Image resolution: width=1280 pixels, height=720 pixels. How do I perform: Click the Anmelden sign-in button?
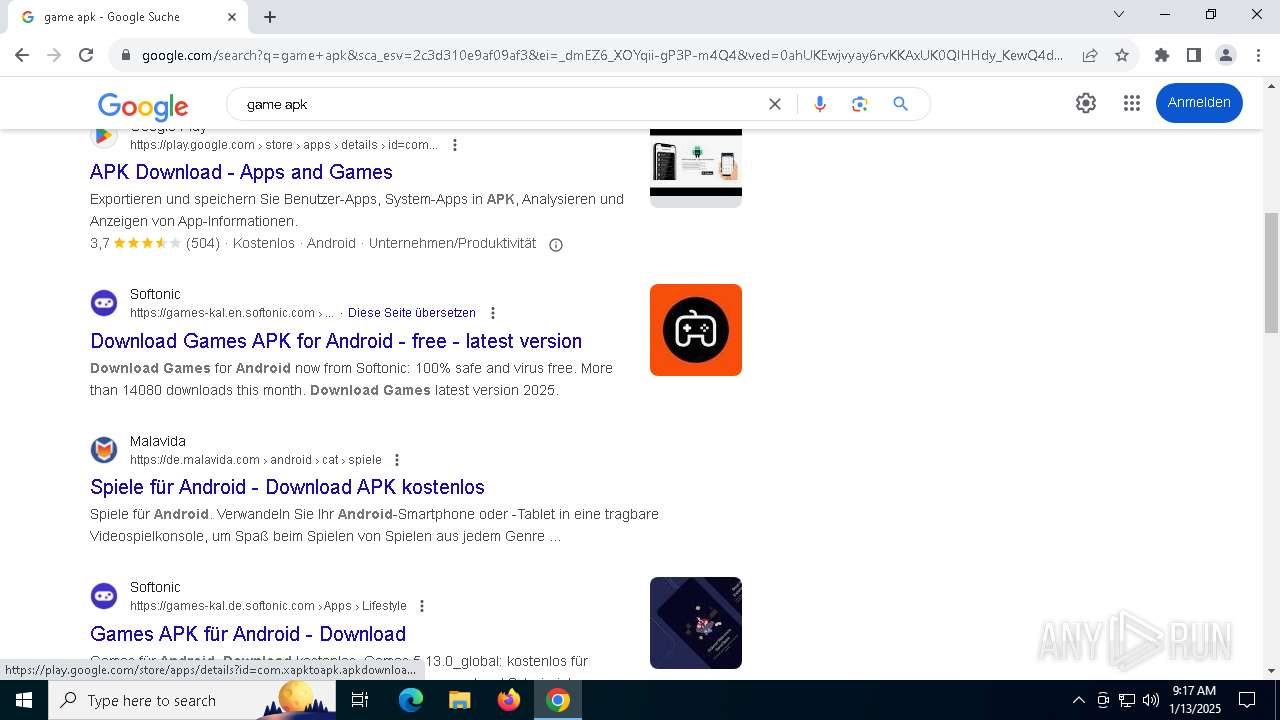[x=1199, y=103]
